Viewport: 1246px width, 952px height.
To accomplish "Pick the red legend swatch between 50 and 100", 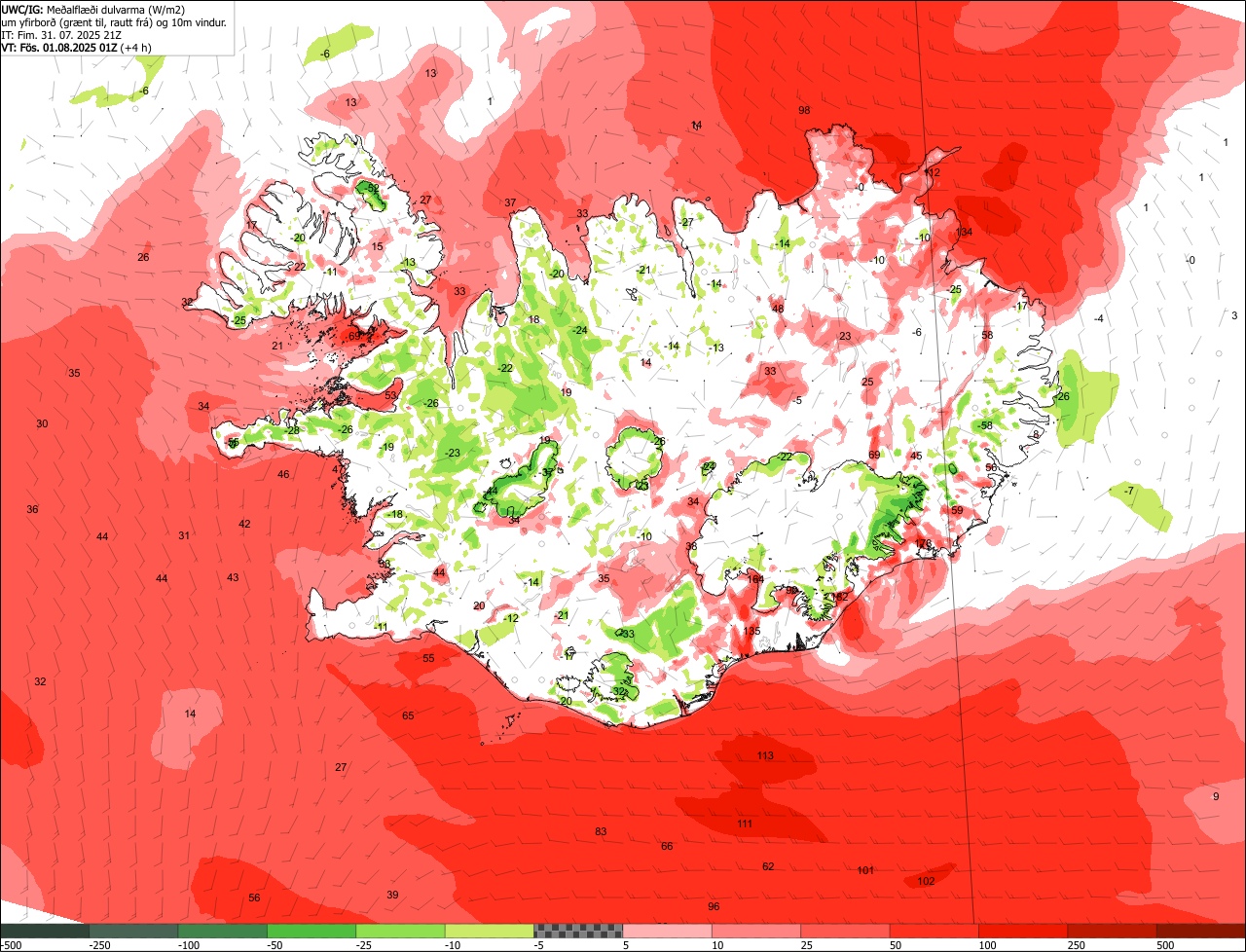I will pos(934,931).
